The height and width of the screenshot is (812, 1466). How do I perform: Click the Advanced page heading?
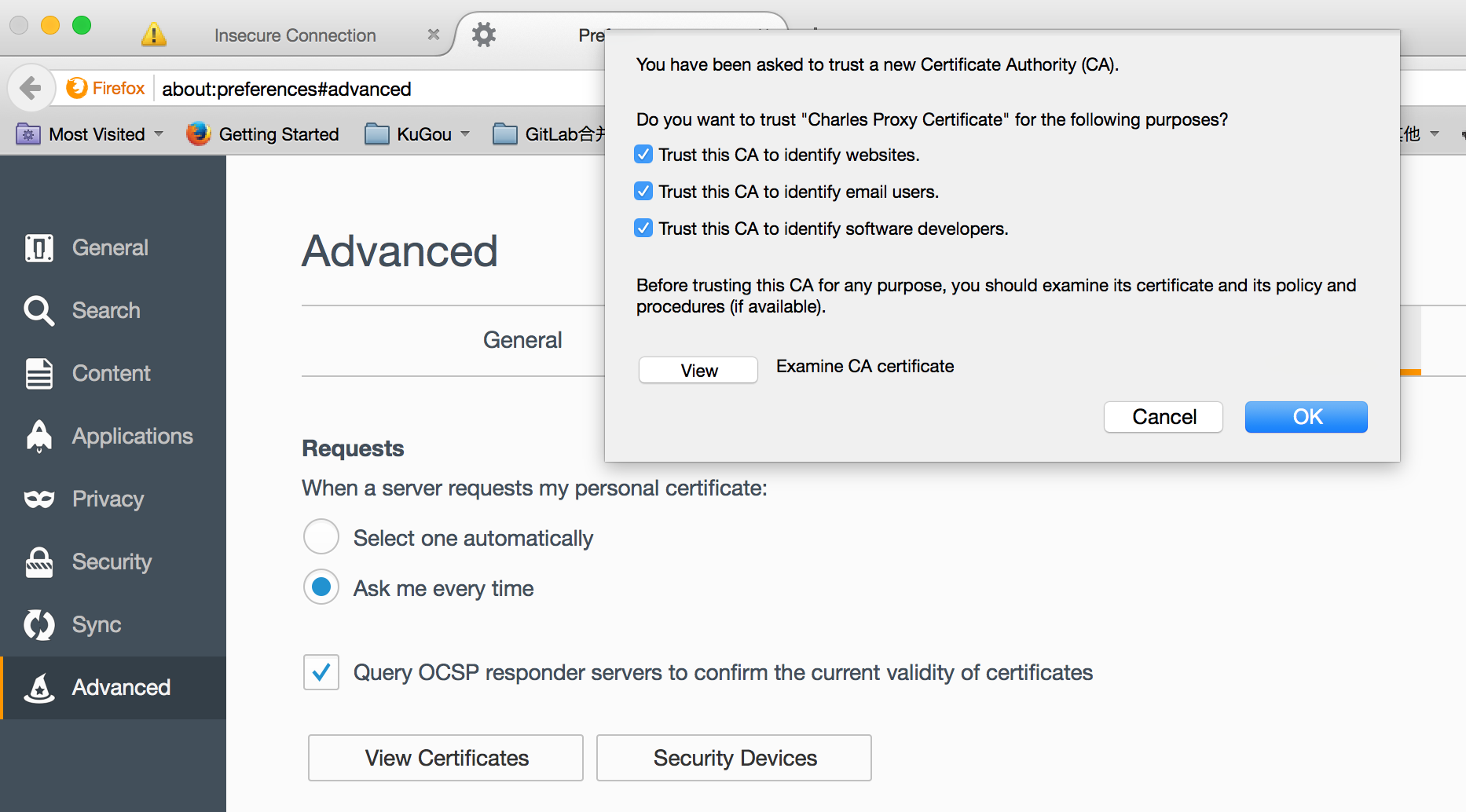[x=400, y=251]
